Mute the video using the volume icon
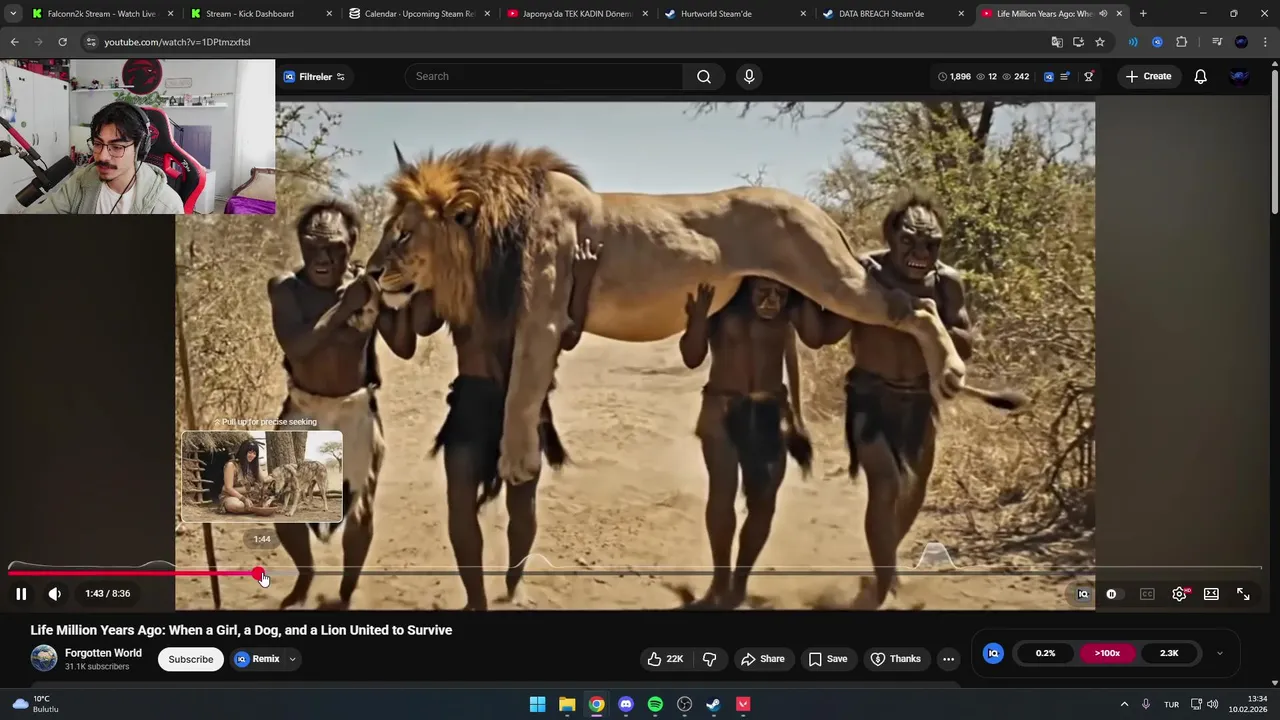 click(55, 594)
